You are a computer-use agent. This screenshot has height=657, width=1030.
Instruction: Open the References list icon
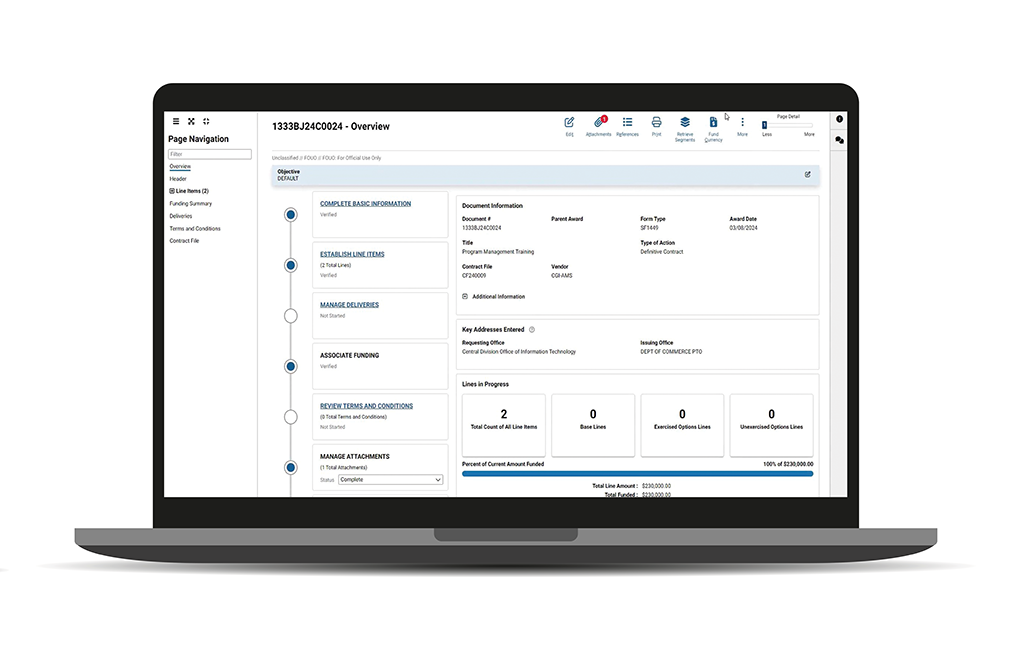[627, 122]
